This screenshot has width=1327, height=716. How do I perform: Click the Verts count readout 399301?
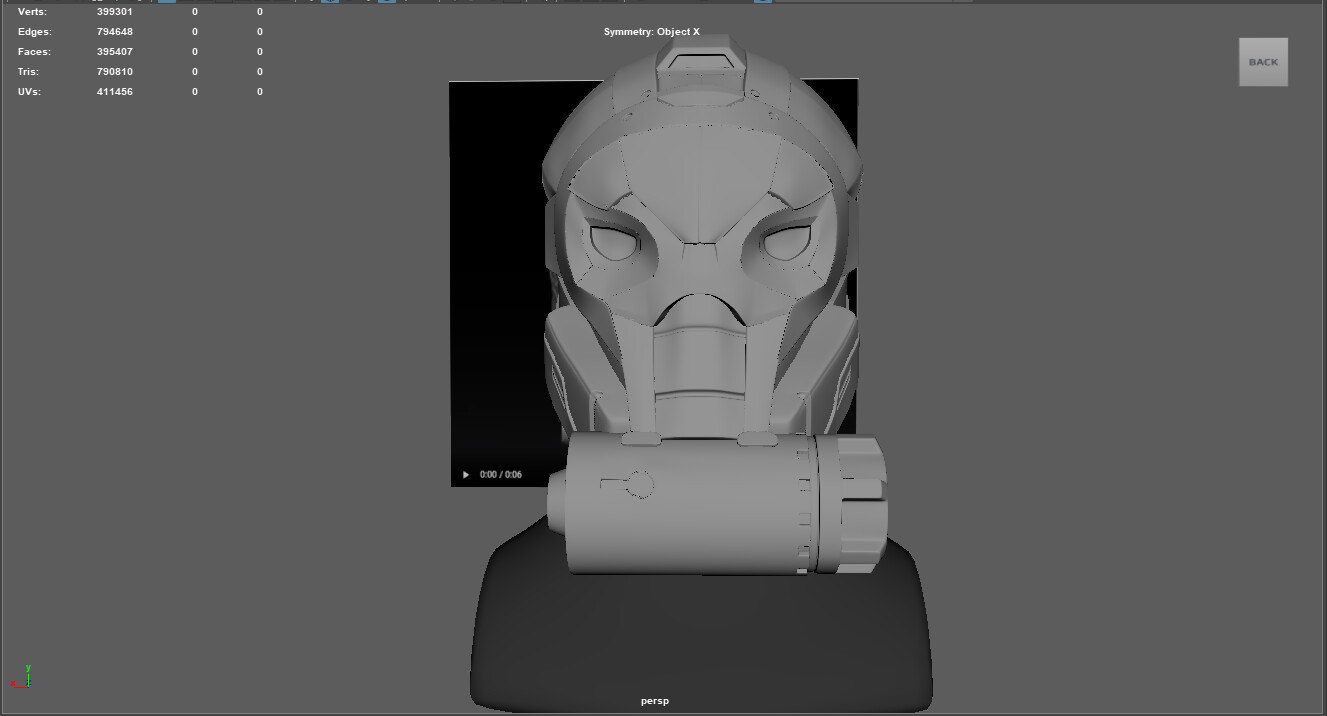[x=113, y=11]
